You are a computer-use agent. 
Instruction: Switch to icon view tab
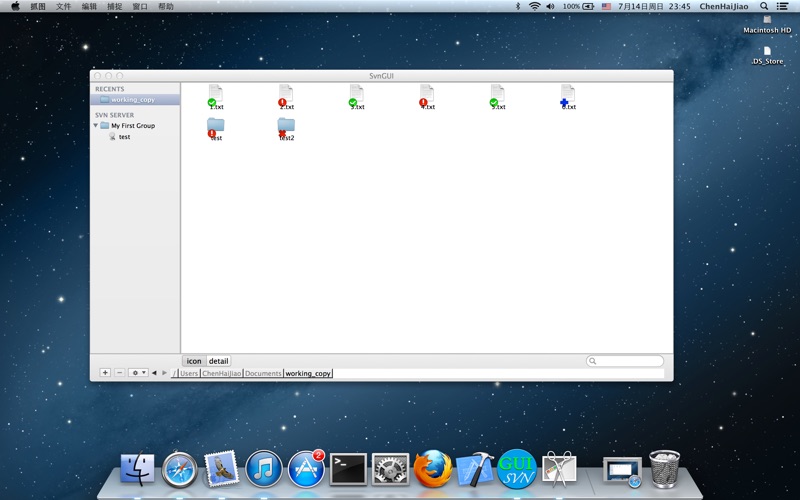(194, 361)
